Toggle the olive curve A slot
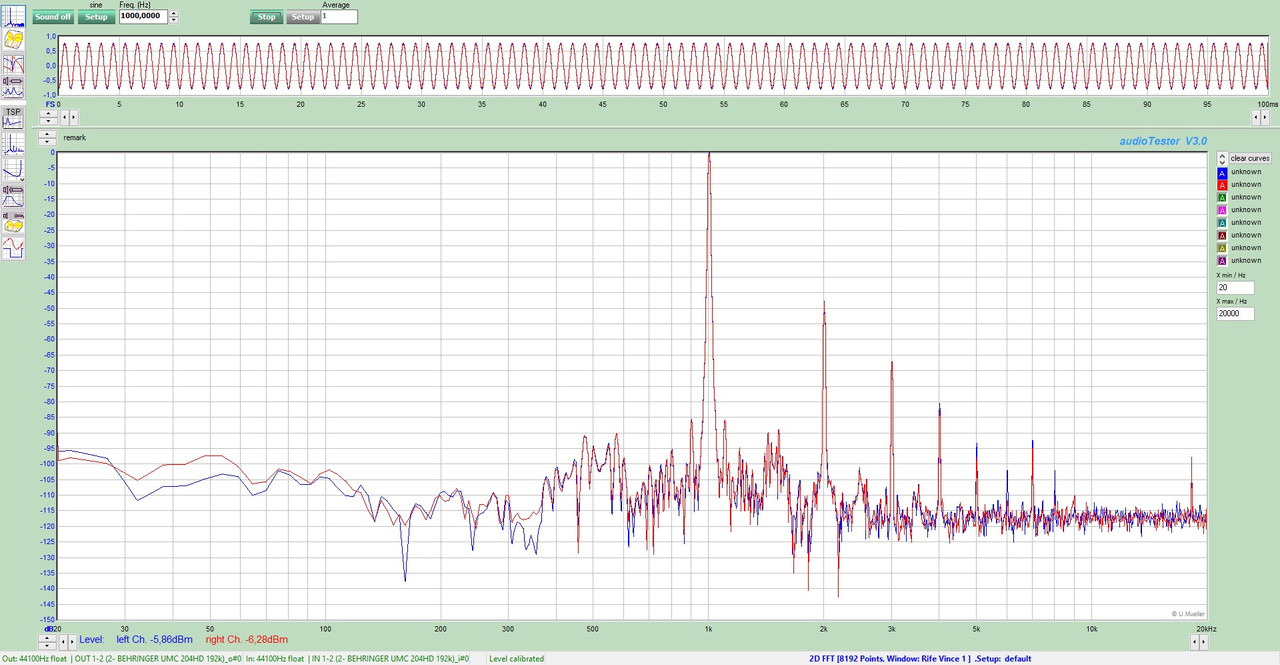This screenshot has width=1280, height=665. (x=1222, y=247)
